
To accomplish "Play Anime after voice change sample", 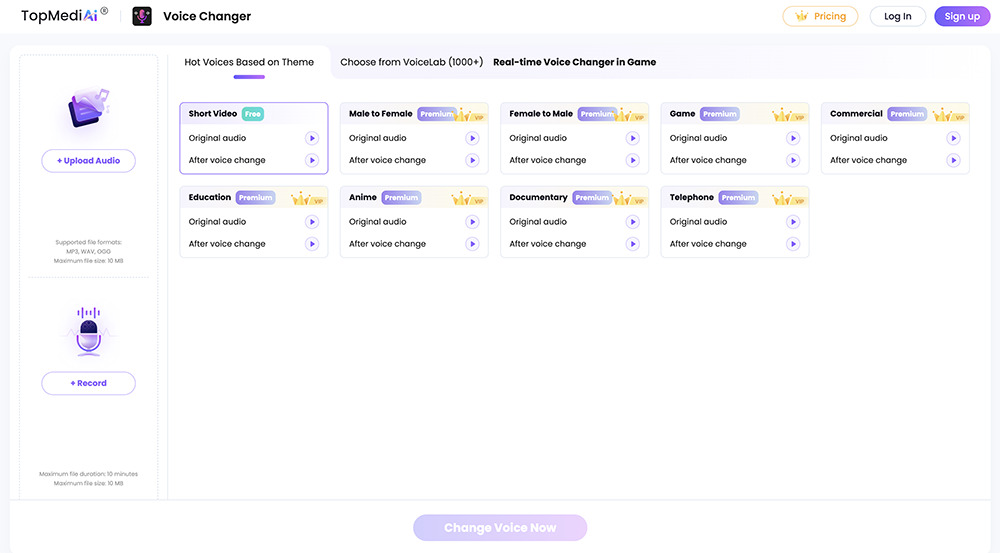I will pos(472,244).
